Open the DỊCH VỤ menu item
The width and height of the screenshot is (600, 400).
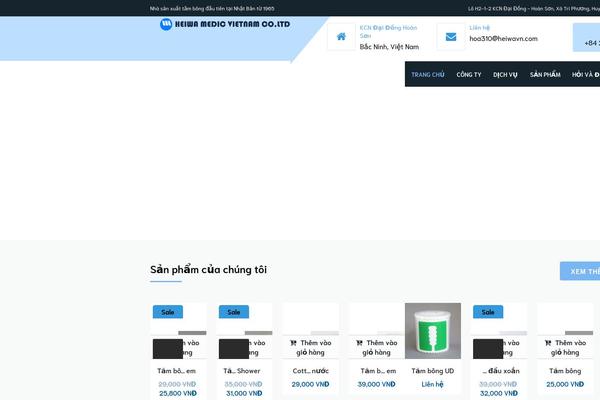coord(505,75)
